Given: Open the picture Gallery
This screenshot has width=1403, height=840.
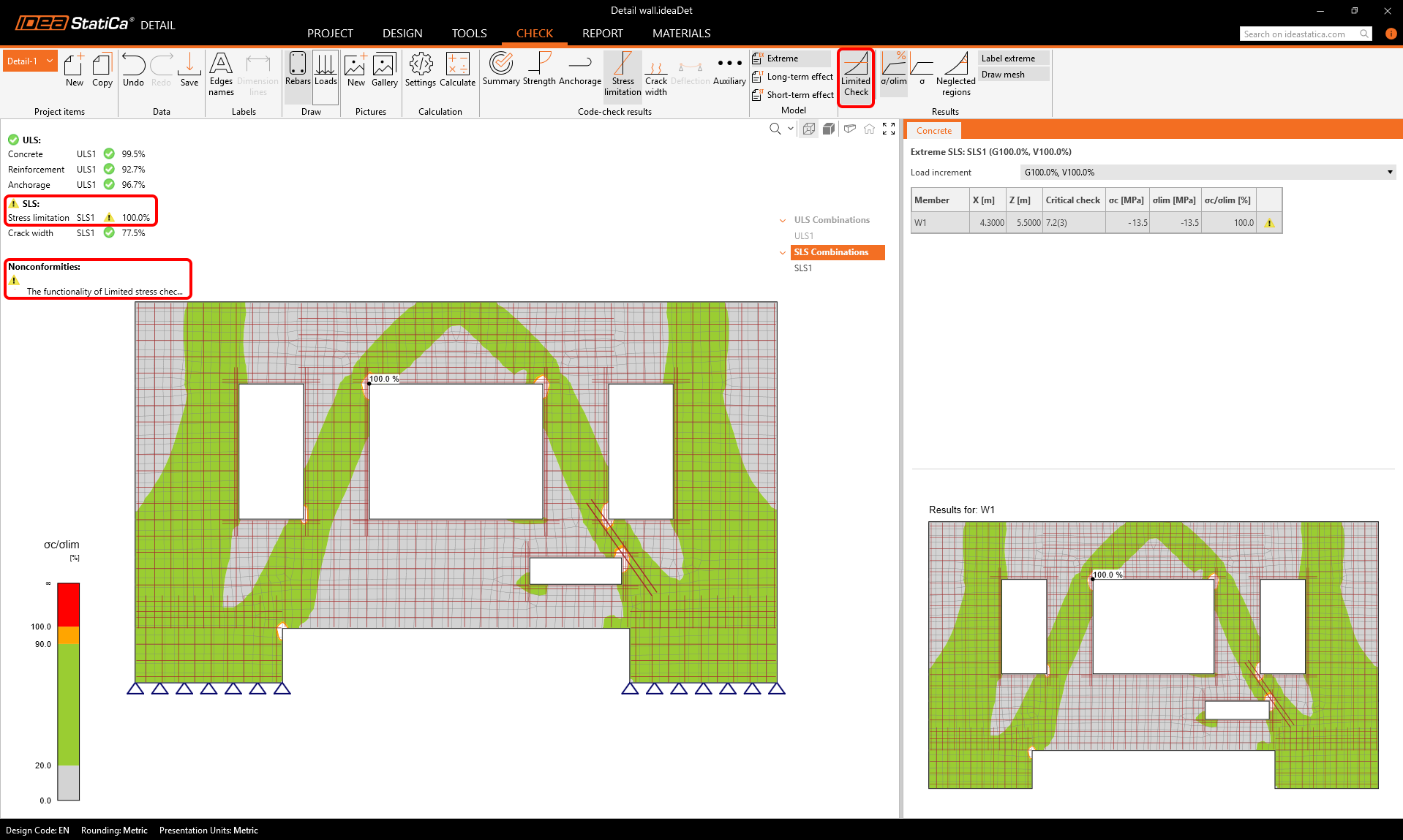Looking at the screenshot, I should (x=384, y=70).
